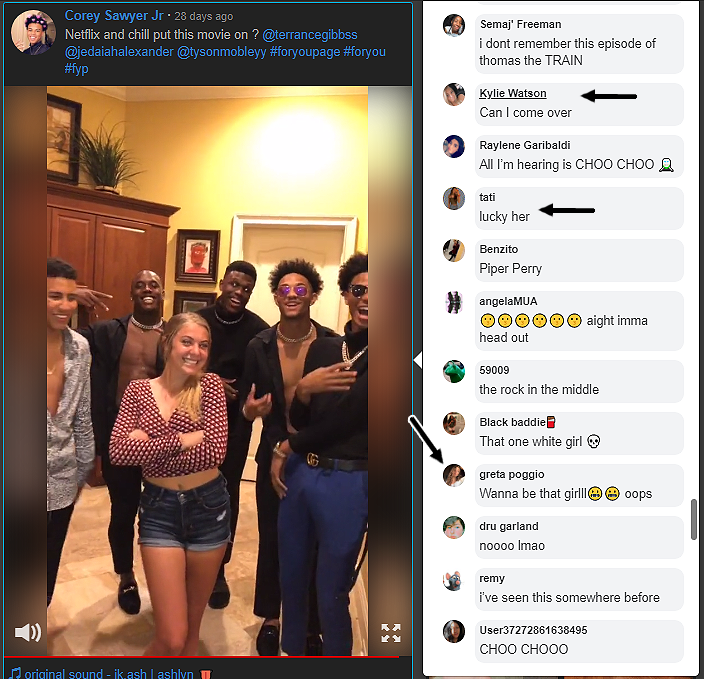Click the comments scrollbar thumb
The height and width of the screenshot is (679, 704).
tap(694, 519)
